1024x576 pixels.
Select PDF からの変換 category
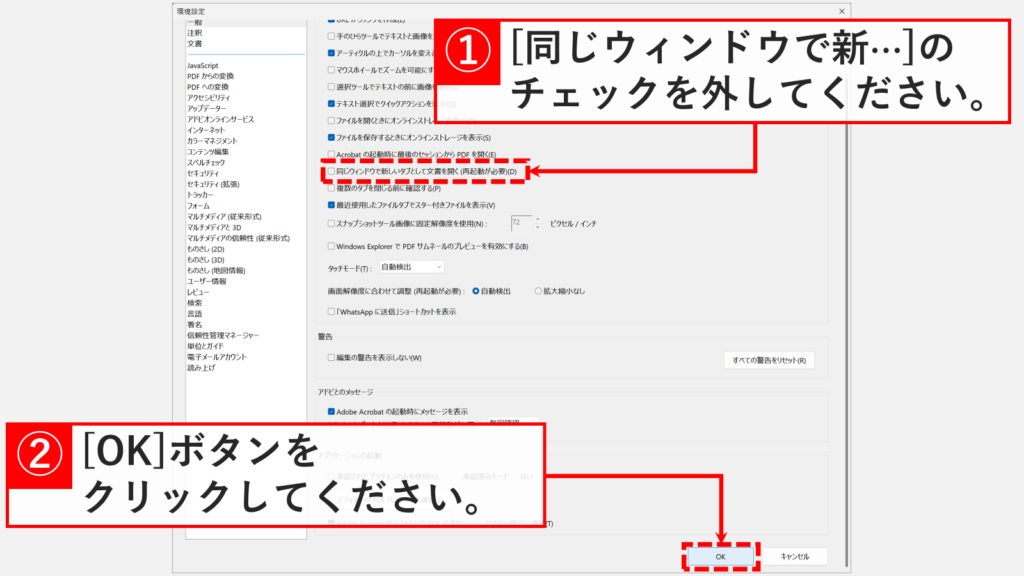pos(210,76)
